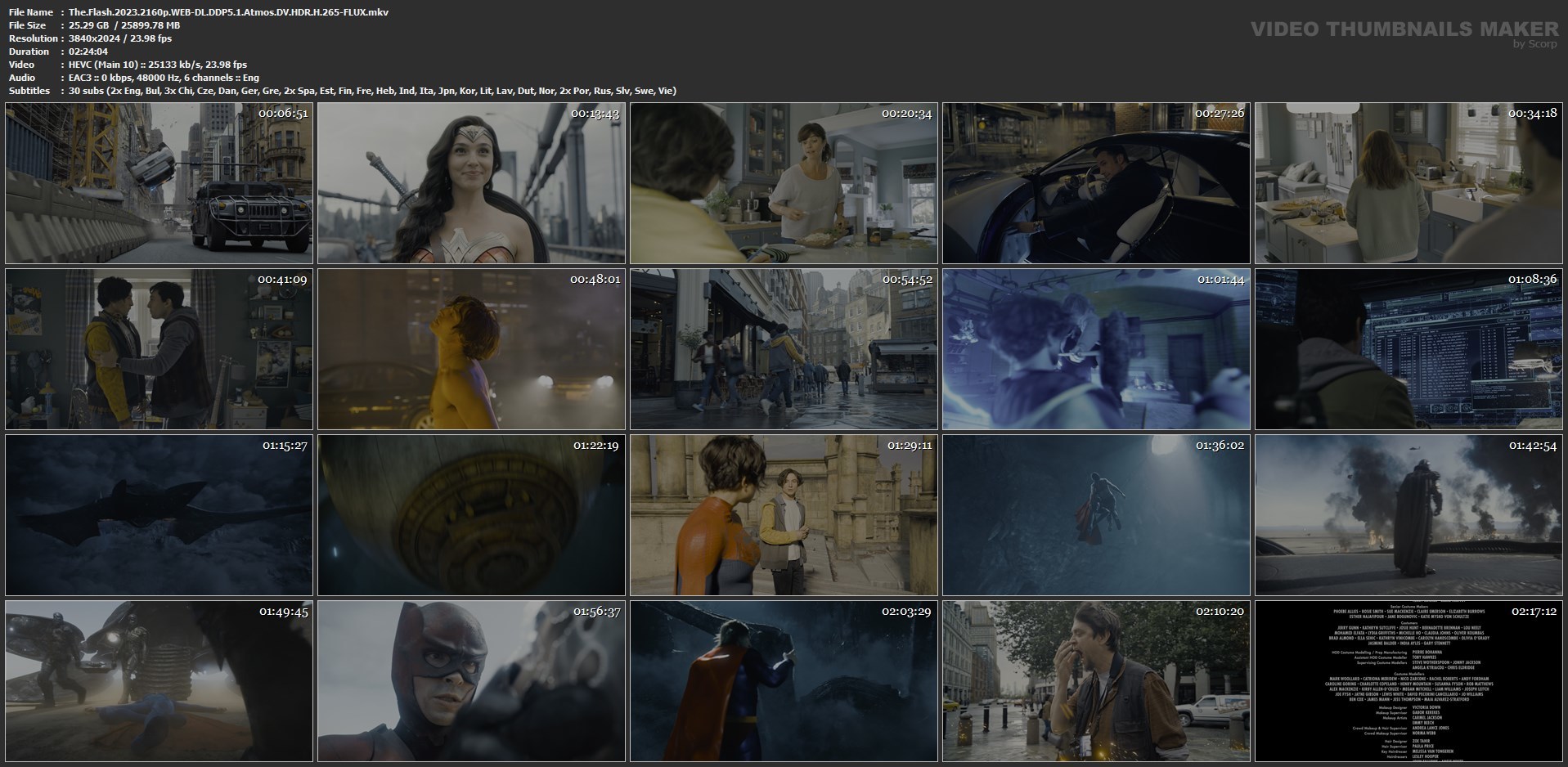Select the HEVC video codec line
1568x767 pixels.
[x=158, y=65]
